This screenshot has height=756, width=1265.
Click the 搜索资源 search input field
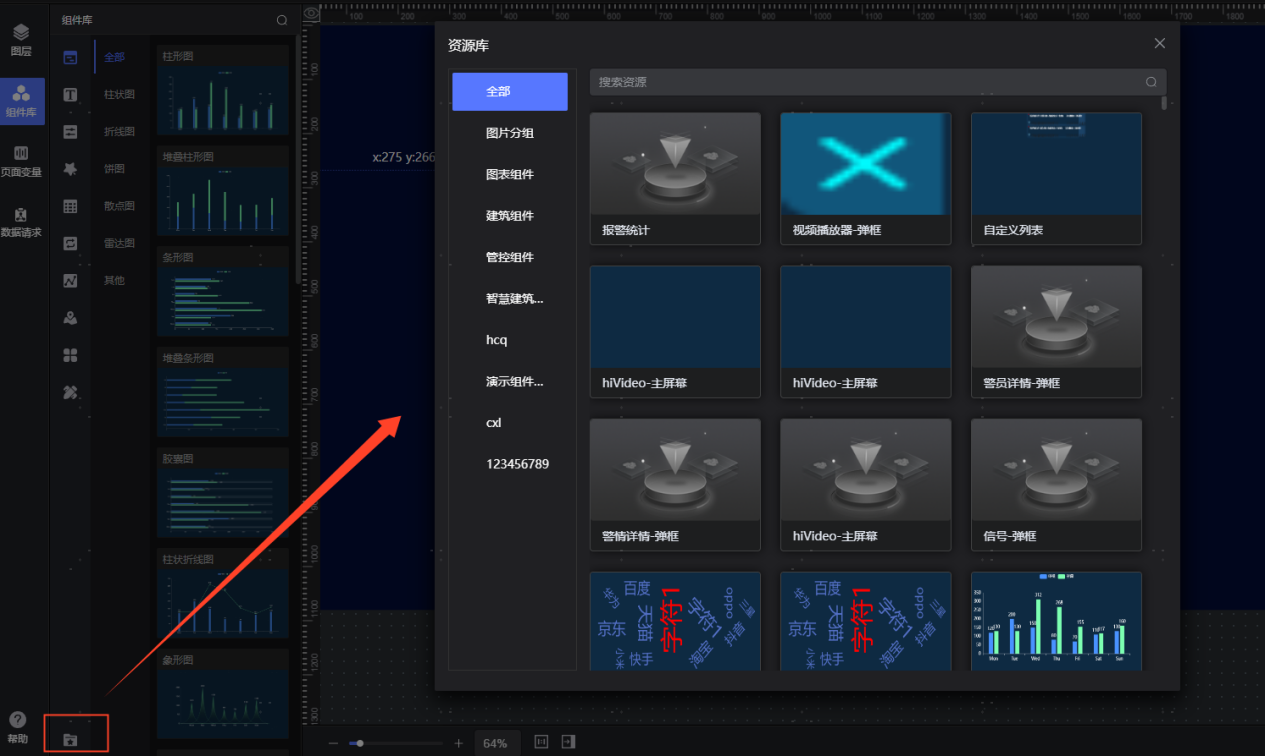pos(860,82)
